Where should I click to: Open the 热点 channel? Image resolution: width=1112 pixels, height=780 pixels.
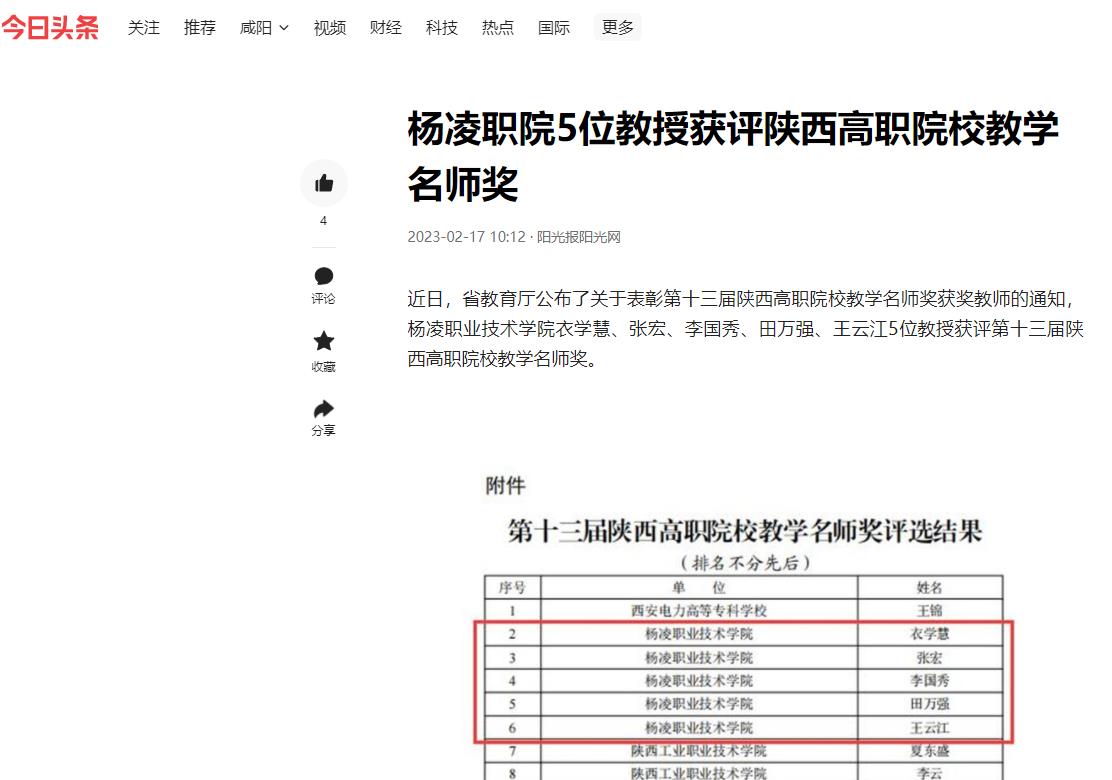(x=497, y=28)
